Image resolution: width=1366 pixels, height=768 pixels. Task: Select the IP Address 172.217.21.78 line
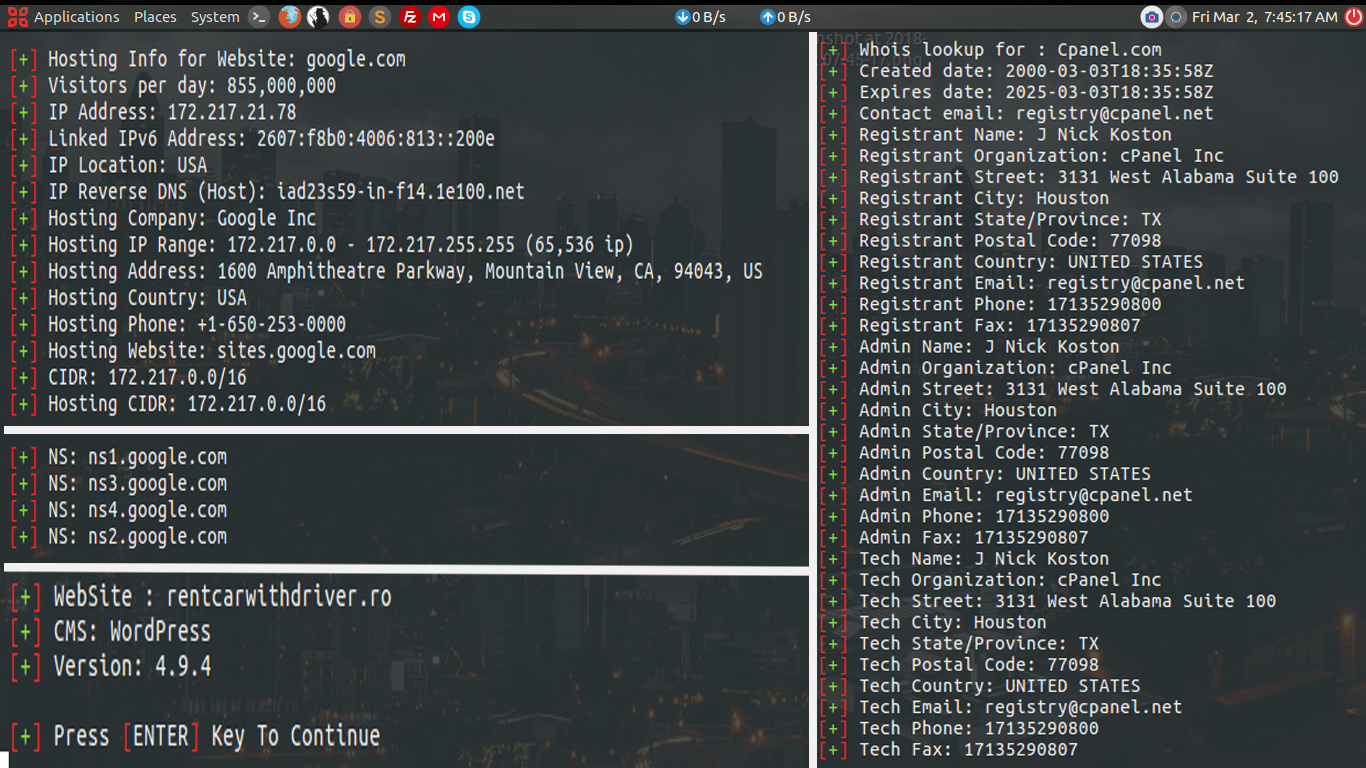click(153, 112)
